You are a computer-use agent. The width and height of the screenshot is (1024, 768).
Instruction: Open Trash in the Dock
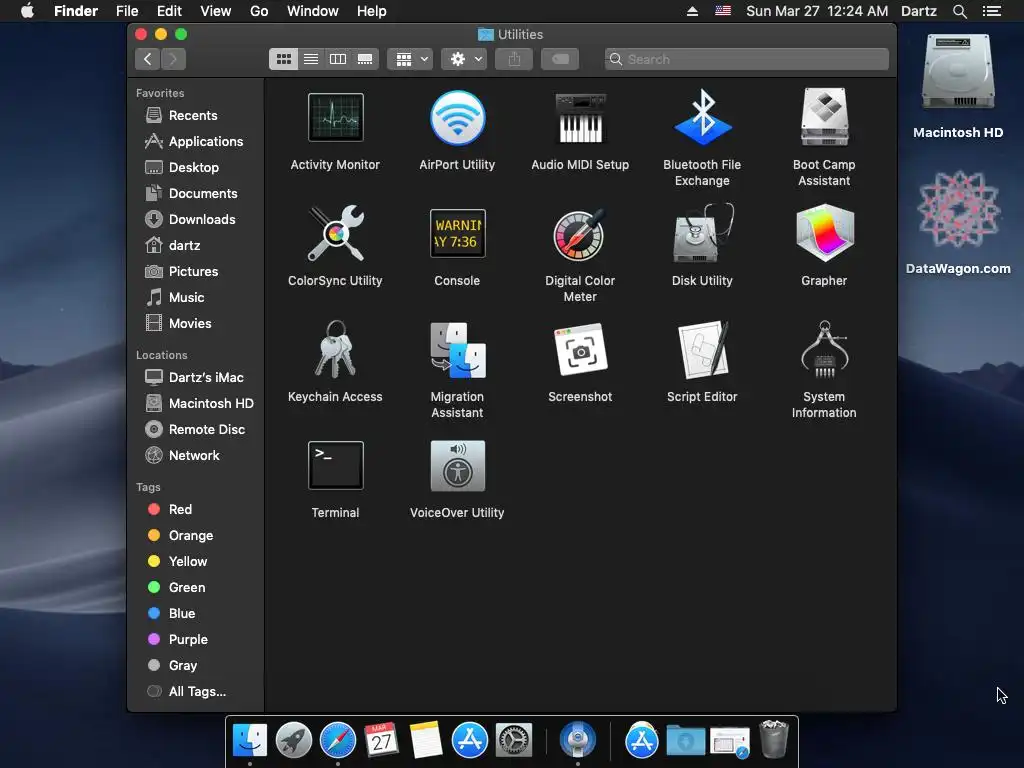pos(774,739)
